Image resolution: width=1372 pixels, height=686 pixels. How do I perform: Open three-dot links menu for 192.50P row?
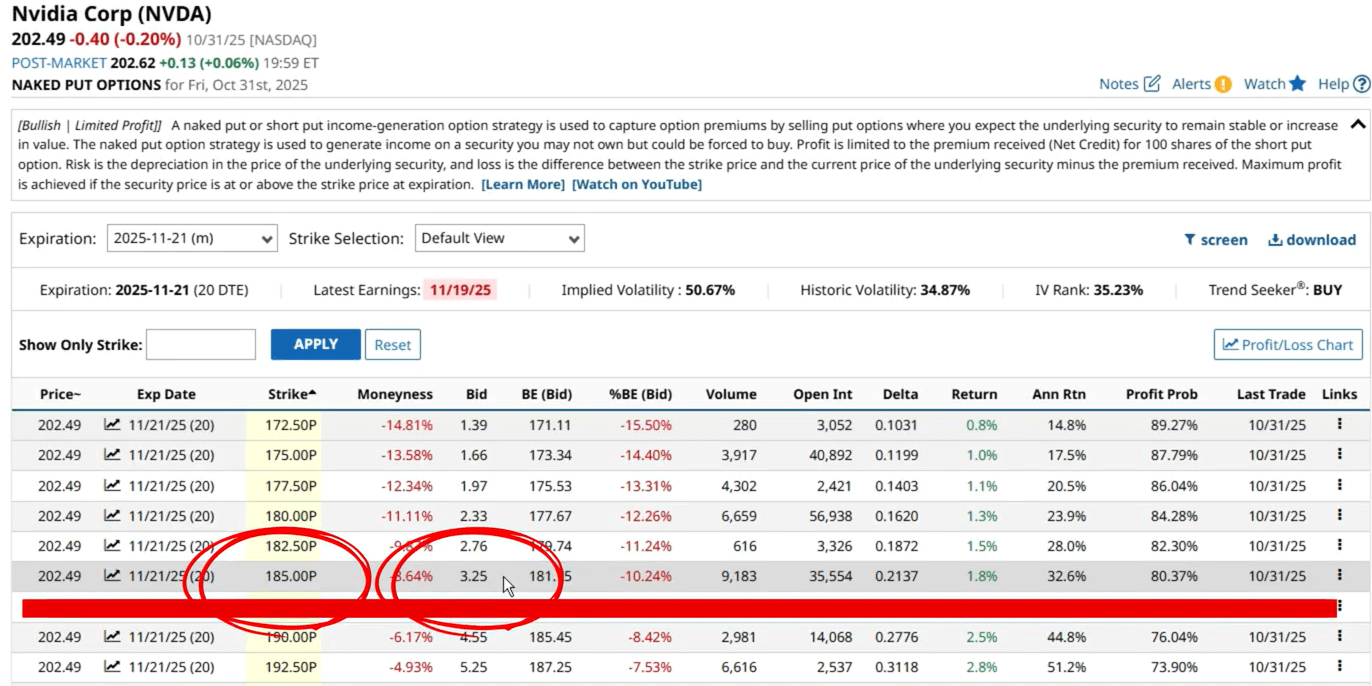[1339, 667]
